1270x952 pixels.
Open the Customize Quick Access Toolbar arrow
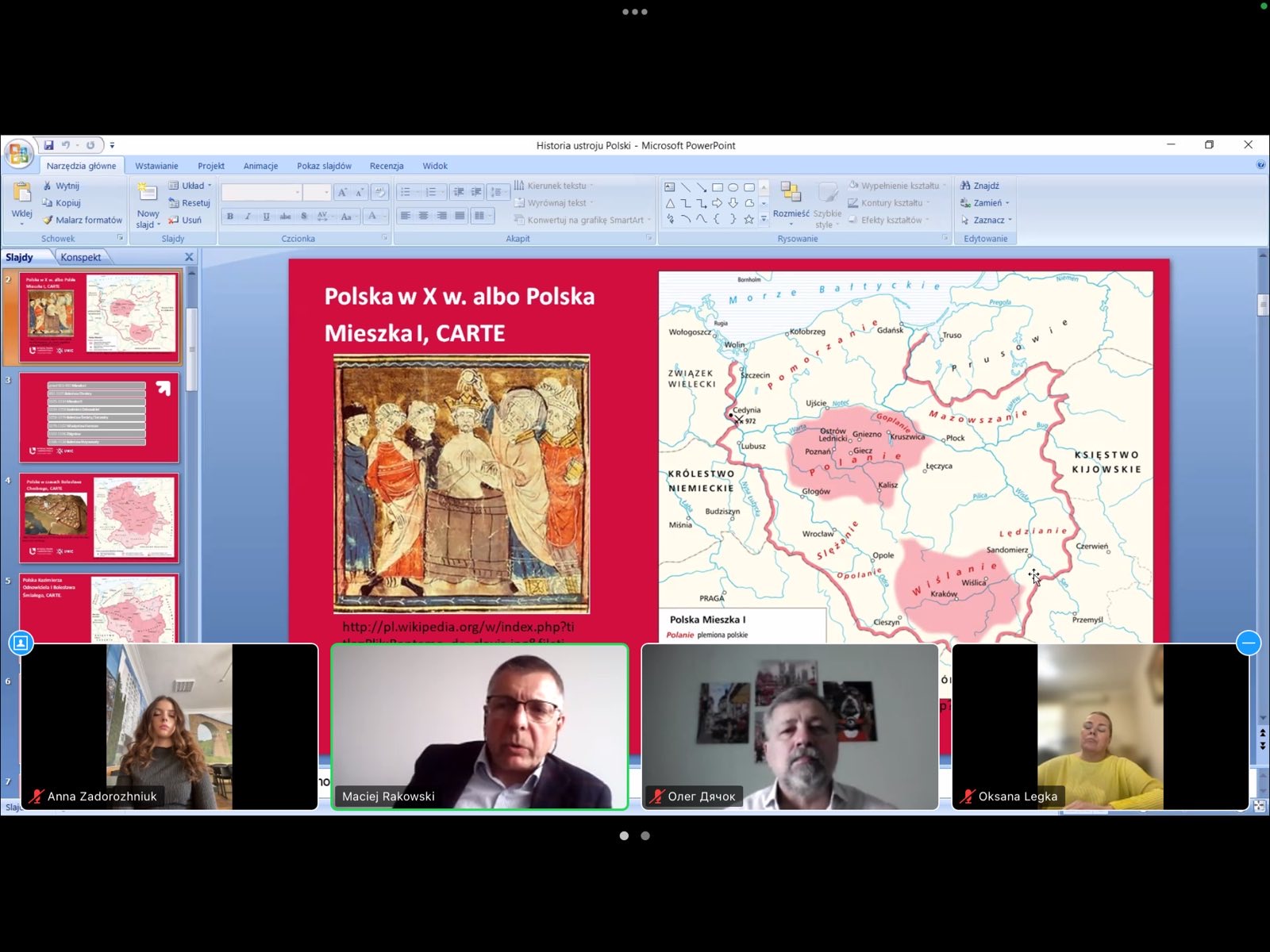112,145
